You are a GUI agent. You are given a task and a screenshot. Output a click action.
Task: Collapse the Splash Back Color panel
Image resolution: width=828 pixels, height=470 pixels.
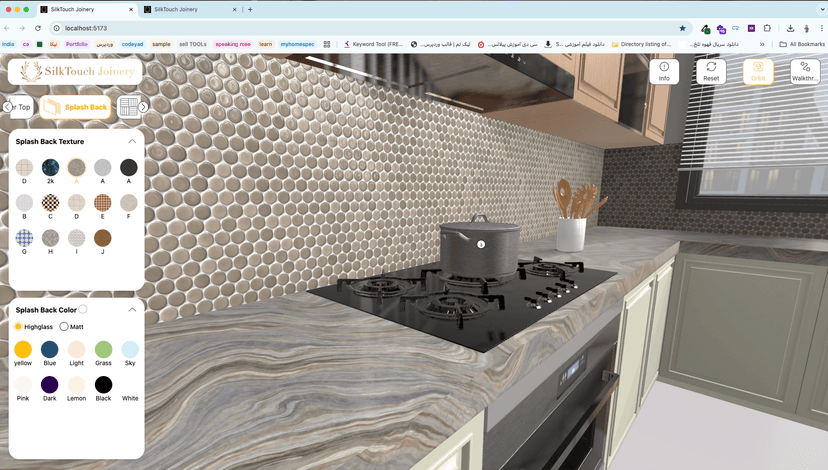pos(132,310)
